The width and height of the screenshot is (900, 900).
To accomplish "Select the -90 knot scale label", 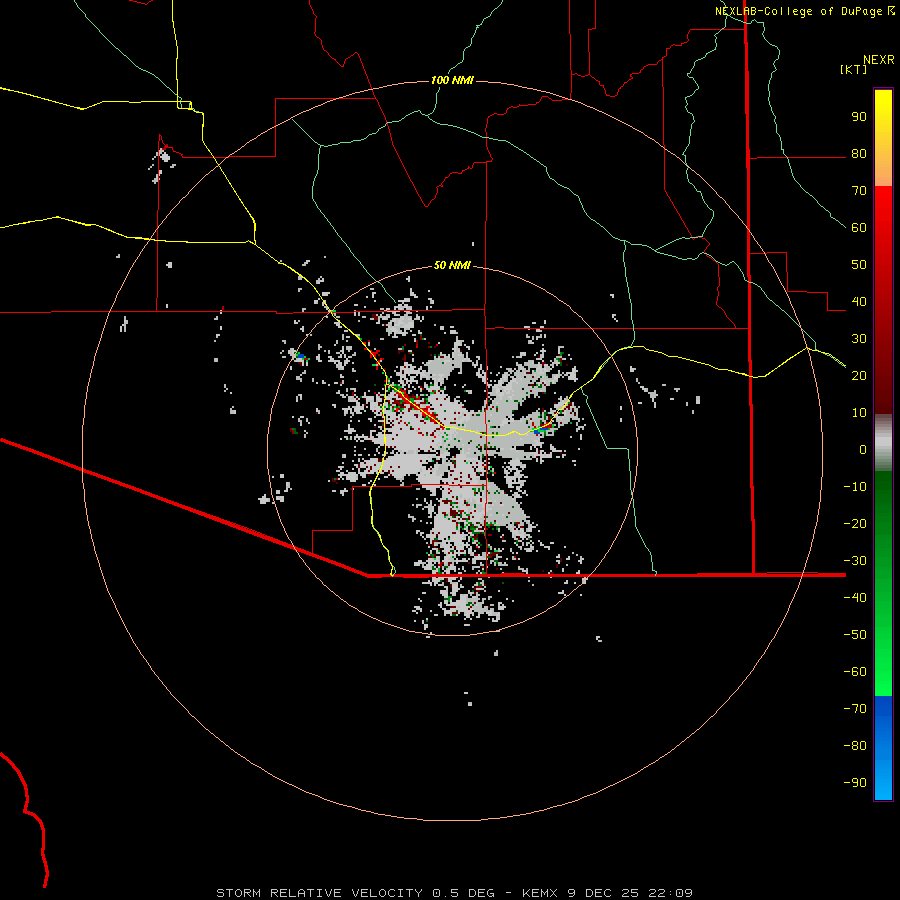I will tap(855, 783).
